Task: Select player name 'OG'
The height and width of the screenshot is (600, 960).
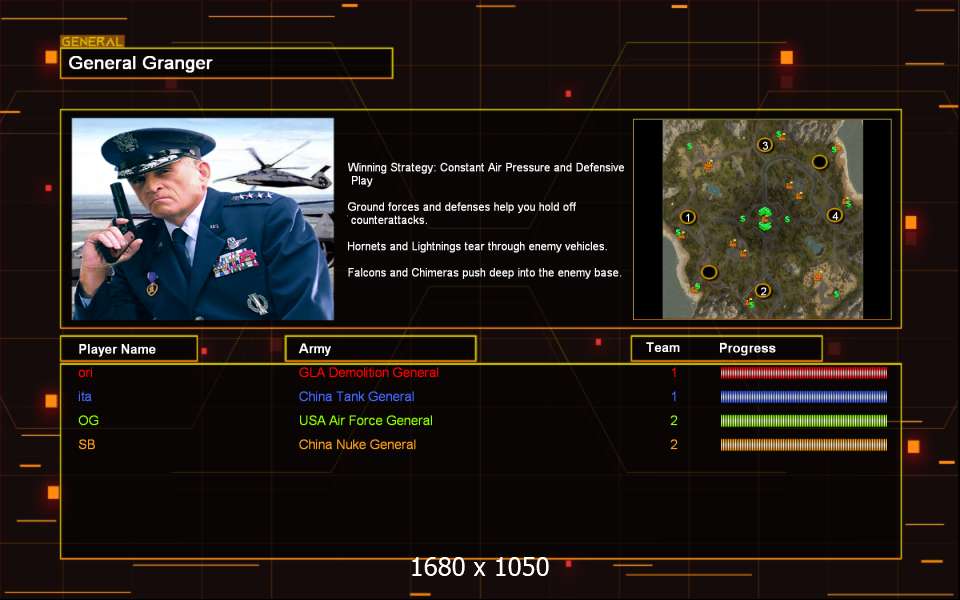Action: (x=88, y=421)
